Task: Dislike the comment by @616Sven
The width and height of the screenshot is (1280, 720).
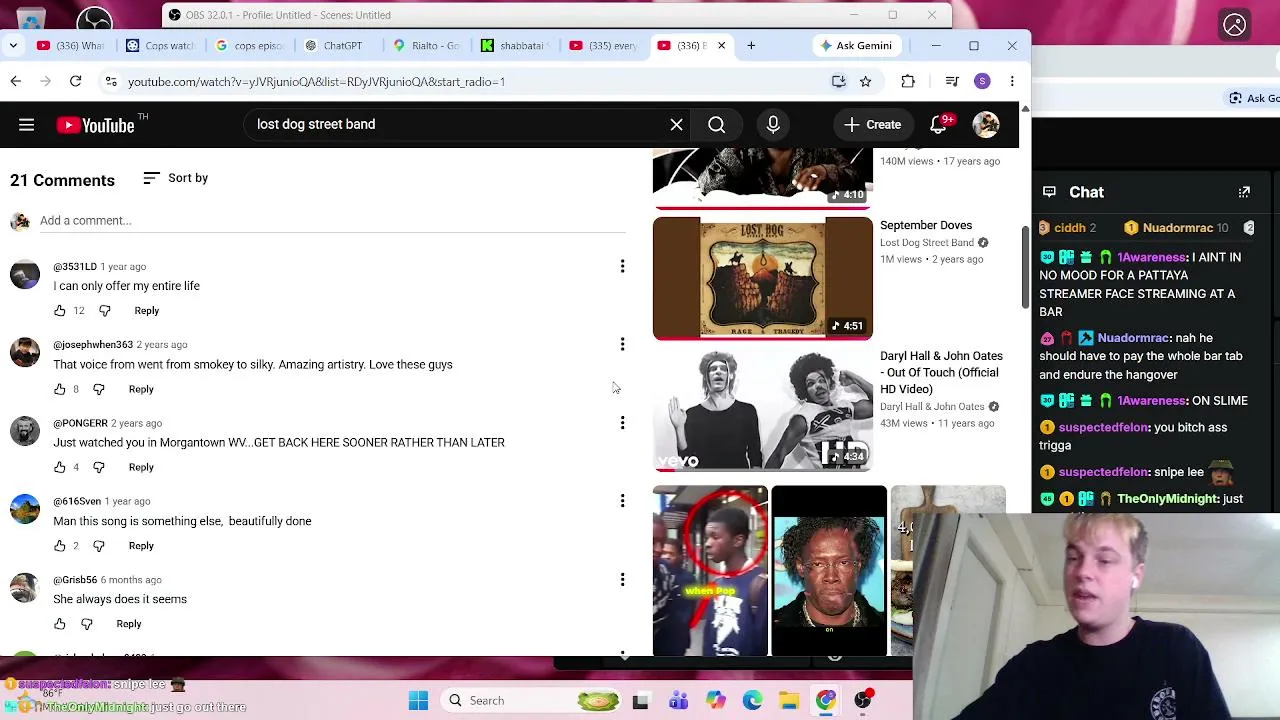Action: point(99,546)
